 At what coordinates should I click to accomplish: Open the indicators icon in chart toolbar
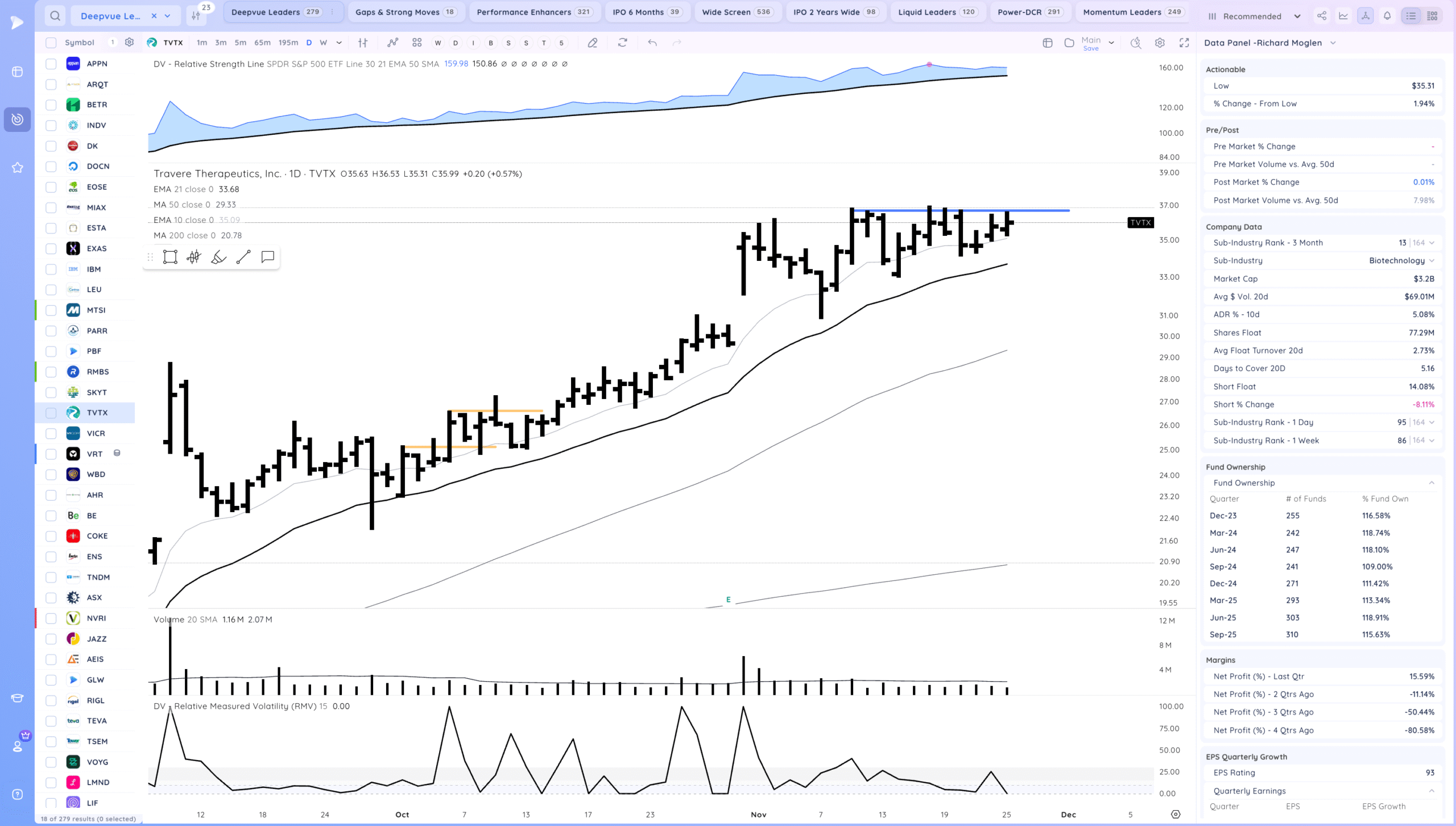pyautogui.click(x=392, y=43)
